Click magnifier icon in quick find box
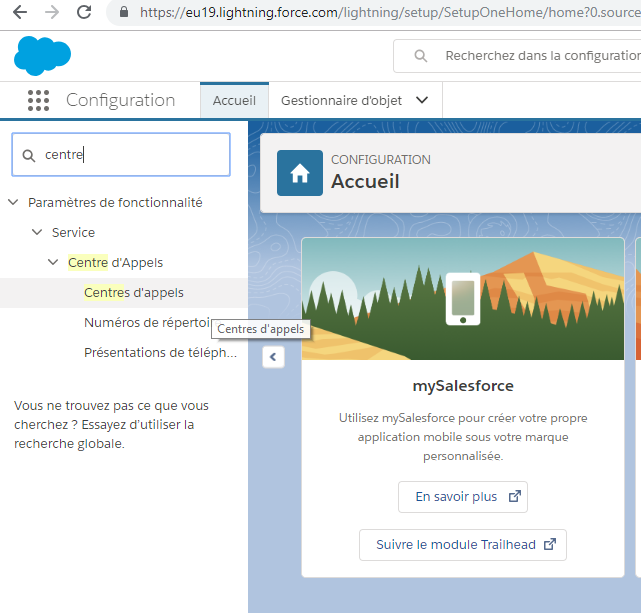Image resolution: width=641 pixels, height=613 pixels. click(29, 155)
